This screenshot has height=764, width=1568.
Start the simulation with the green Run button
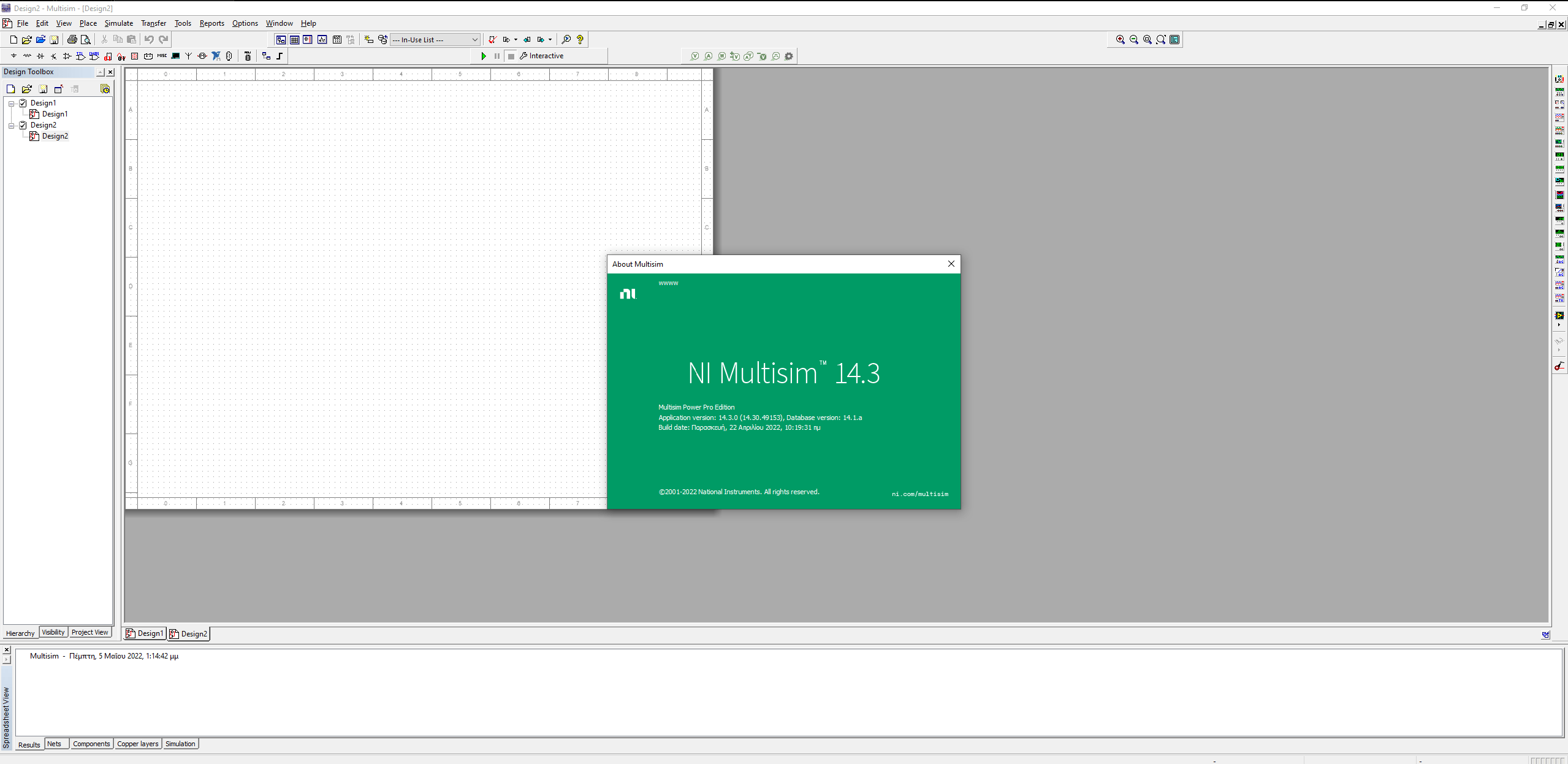(484, 56)
